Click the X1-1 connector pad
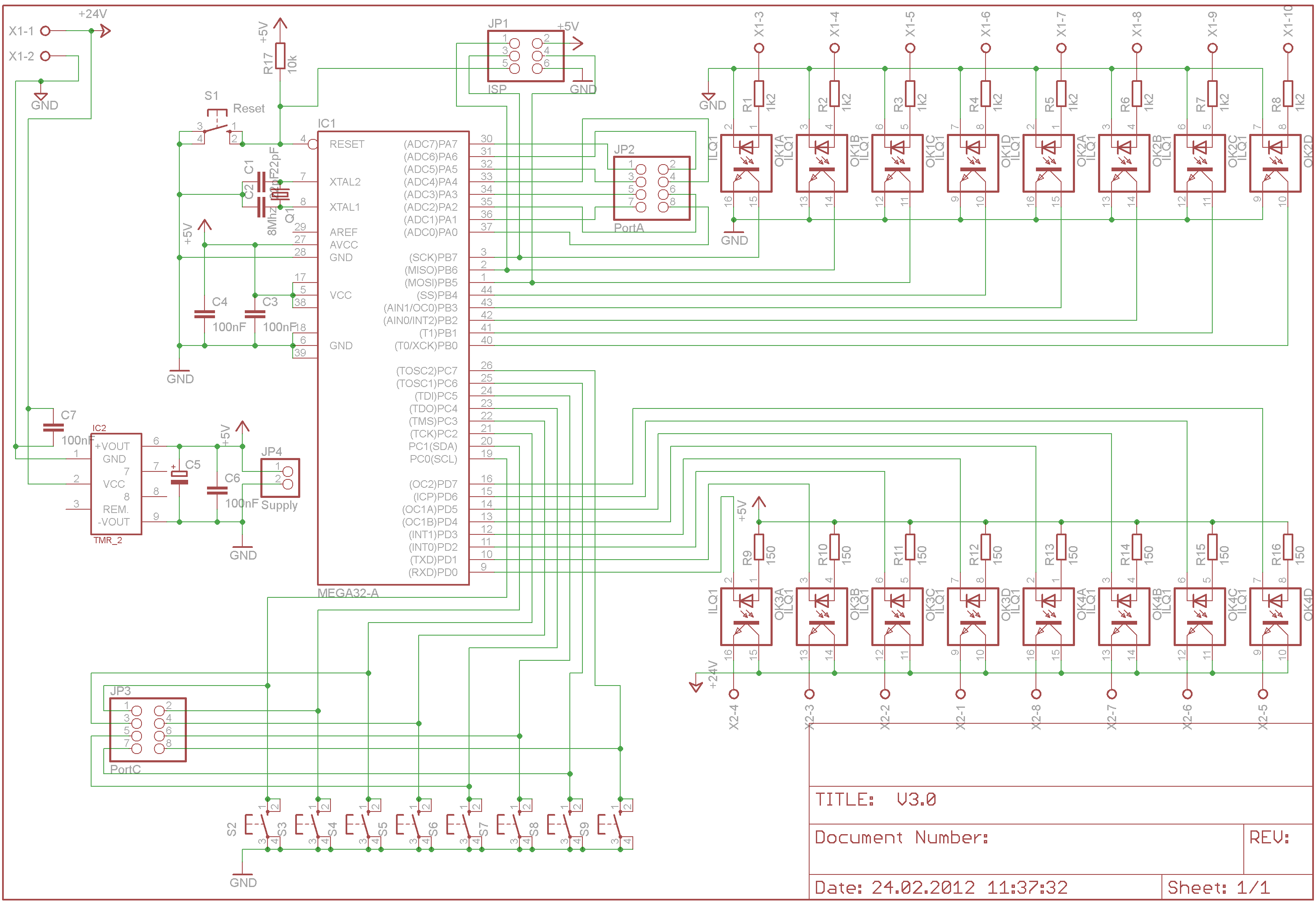Viewport: 1316px width, 903px height. tap(45, 31)
